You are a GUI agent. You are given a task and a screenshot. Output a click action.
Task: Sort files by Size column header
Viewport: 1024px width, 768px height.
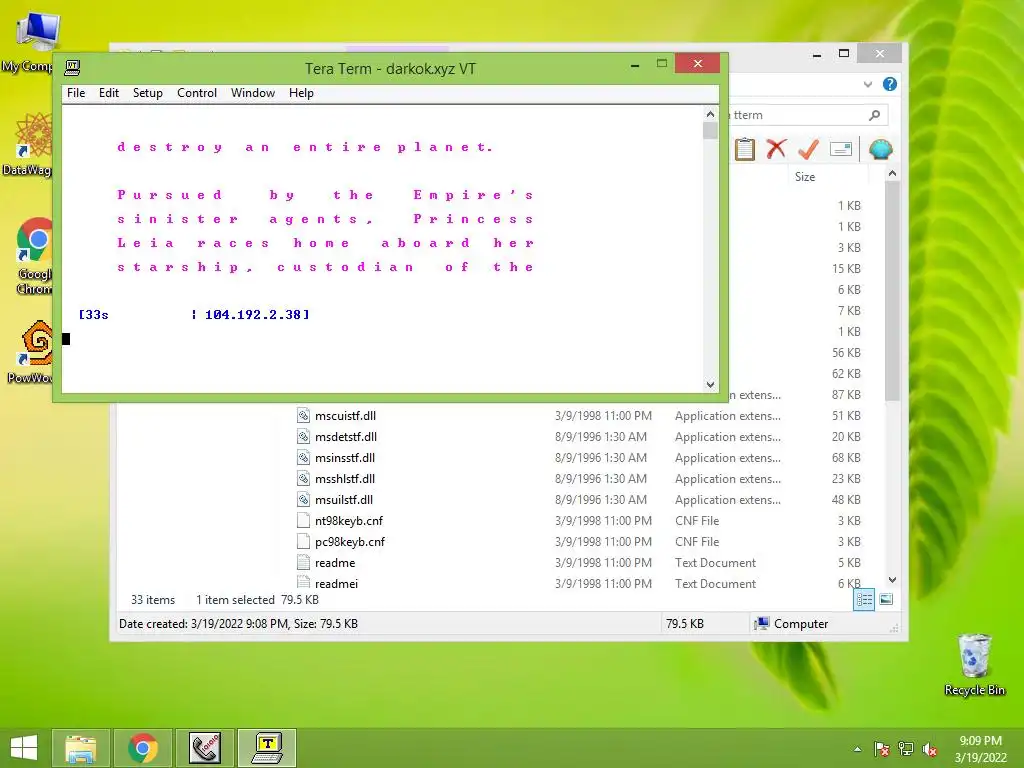[x=805, y=176]
